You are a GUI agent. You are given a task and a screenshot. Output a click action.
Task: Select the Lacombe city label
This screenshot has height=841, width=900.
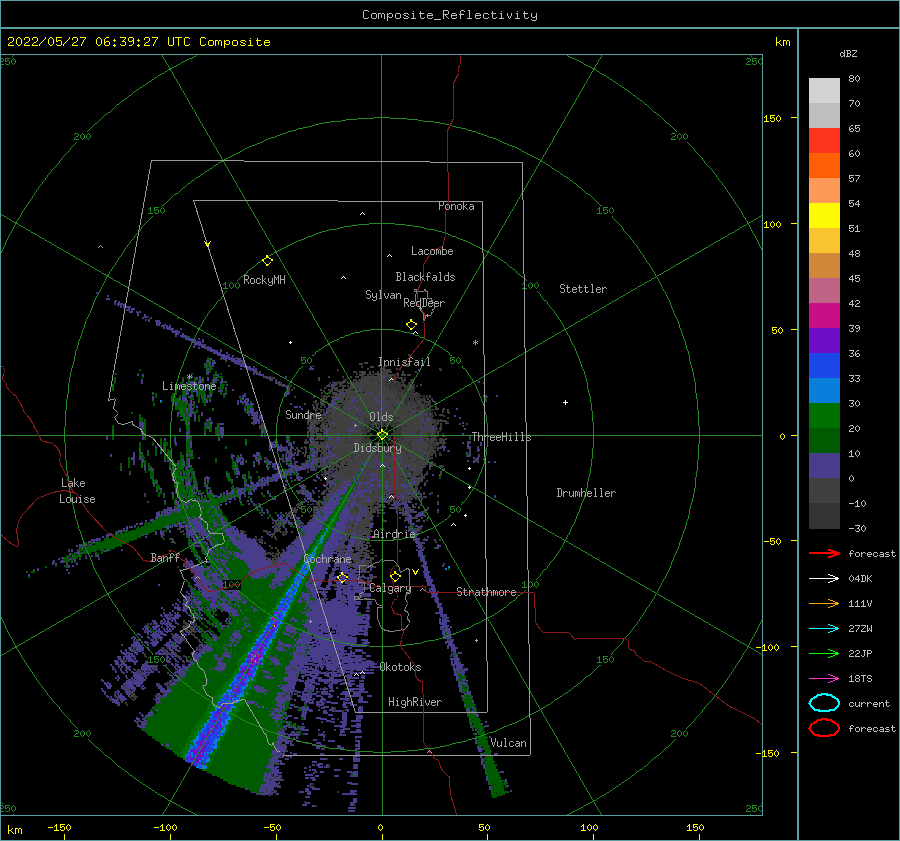[432, 251]
